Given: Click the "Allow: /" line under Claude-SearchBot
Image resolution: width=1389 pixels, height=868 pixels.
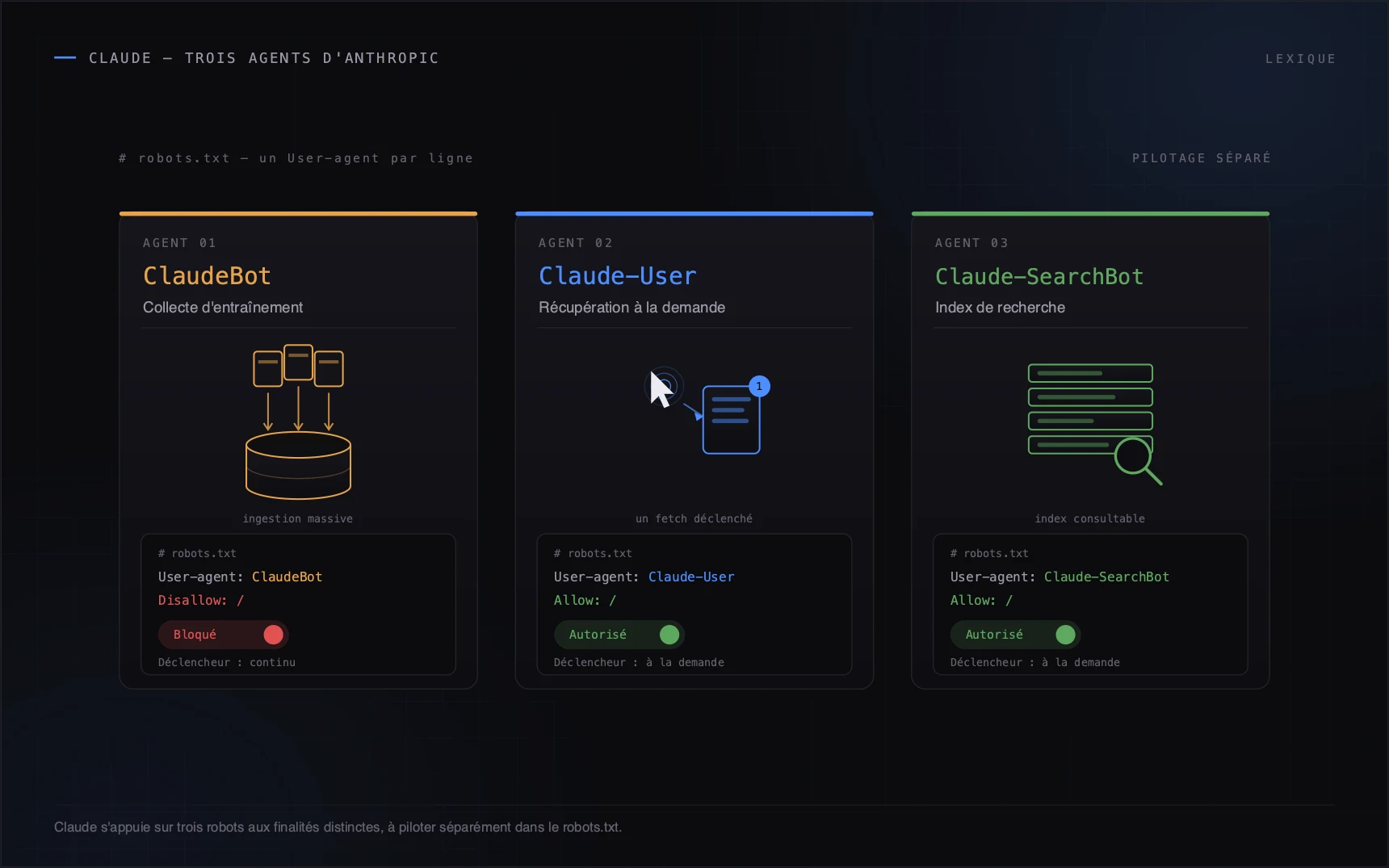Looking at the screenshot, I should pos(981,601).
